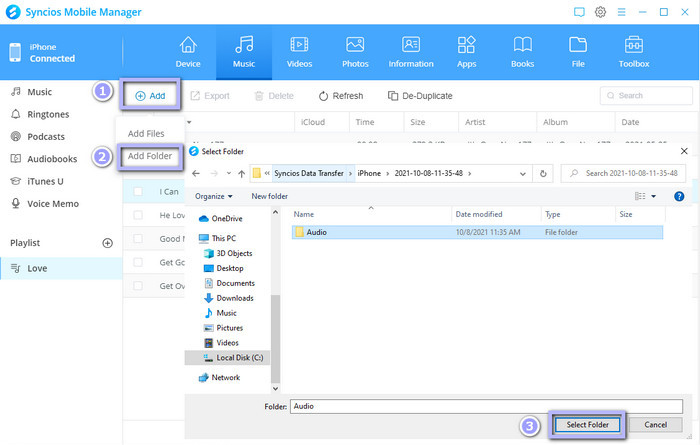Screen dimensions: 700x445
Task: Close the Select Folder dialog
Action: (684, 151)
